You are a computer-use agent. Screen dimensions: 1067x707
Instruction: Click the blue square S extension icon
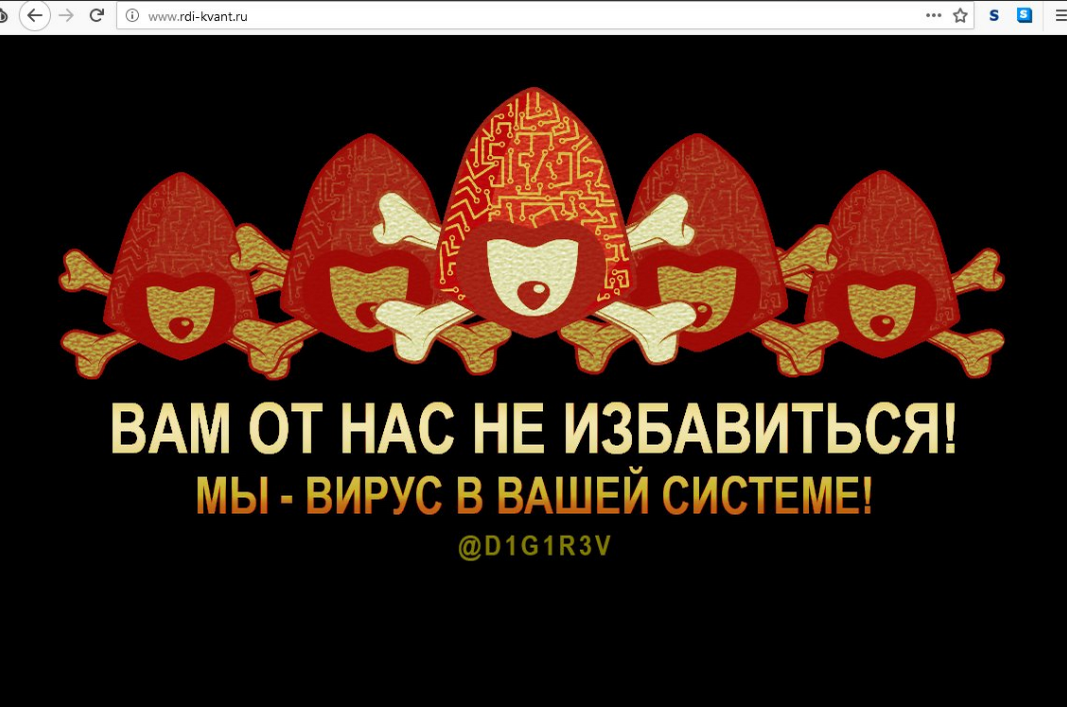[1026, 16]
